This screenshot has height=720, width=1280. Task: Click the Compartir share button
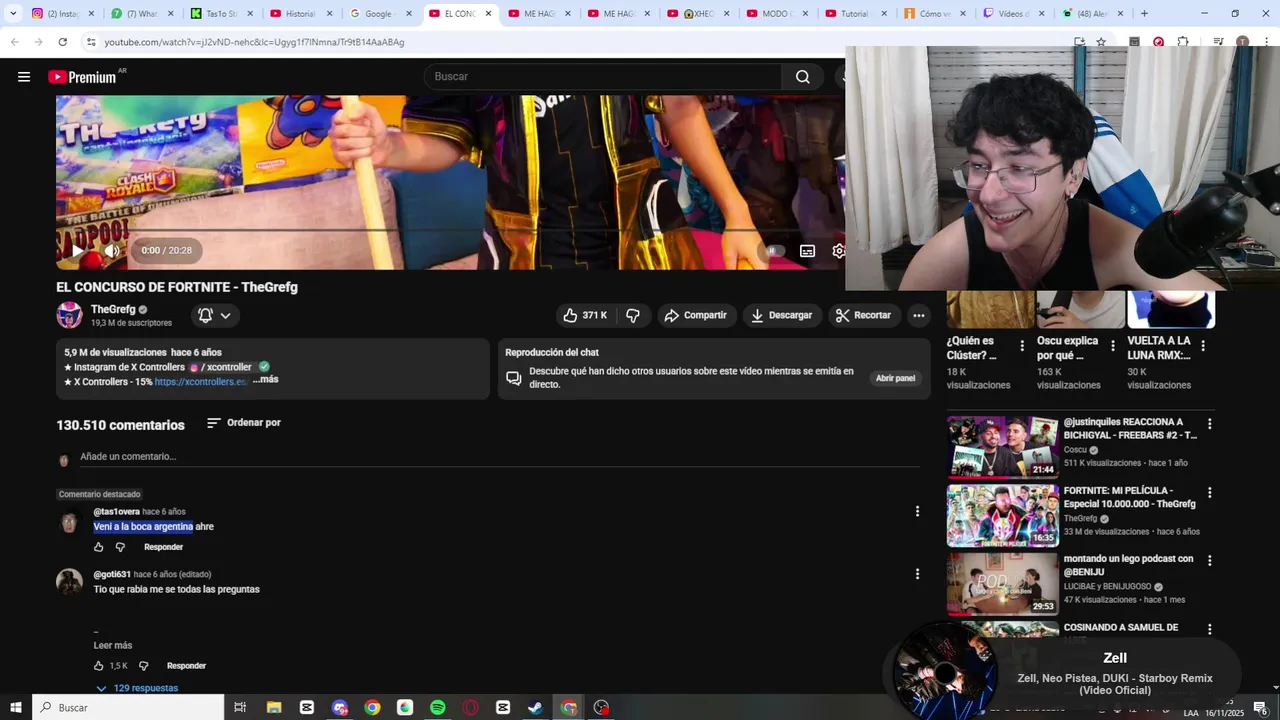(696, 315)
